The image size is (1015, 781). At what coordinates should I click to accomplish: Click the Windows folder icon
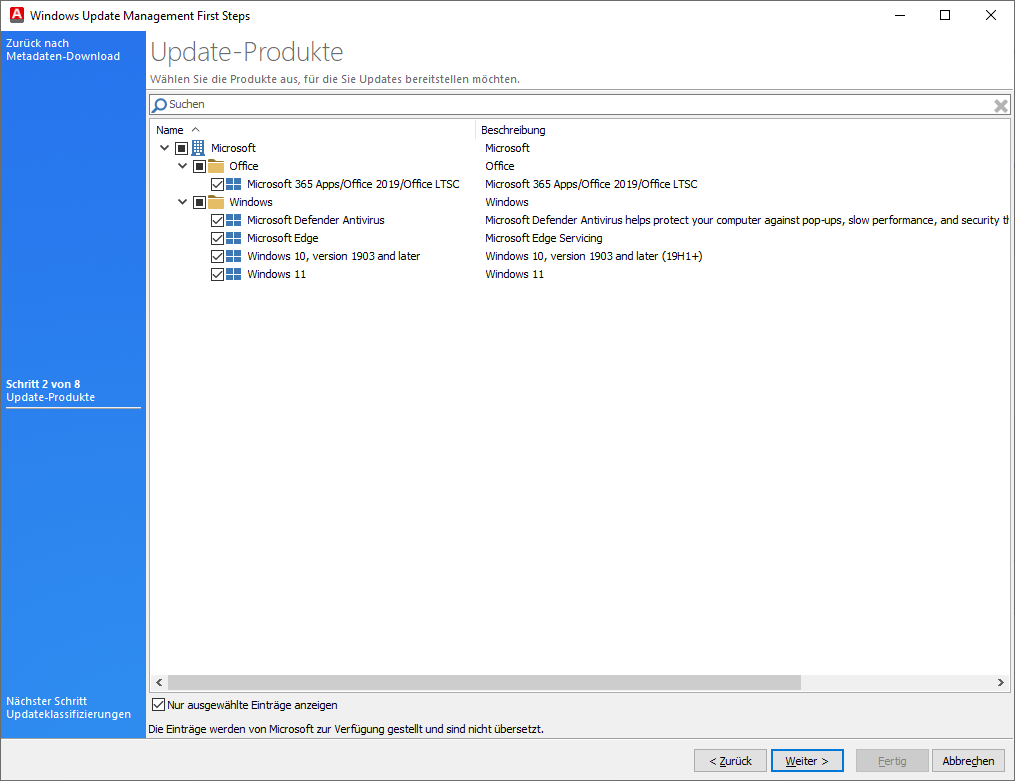click(217, 201)
